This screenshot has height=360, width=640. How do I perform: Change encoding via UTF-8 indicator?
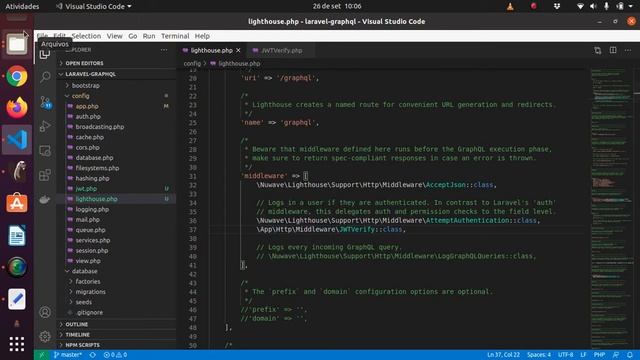566,355
